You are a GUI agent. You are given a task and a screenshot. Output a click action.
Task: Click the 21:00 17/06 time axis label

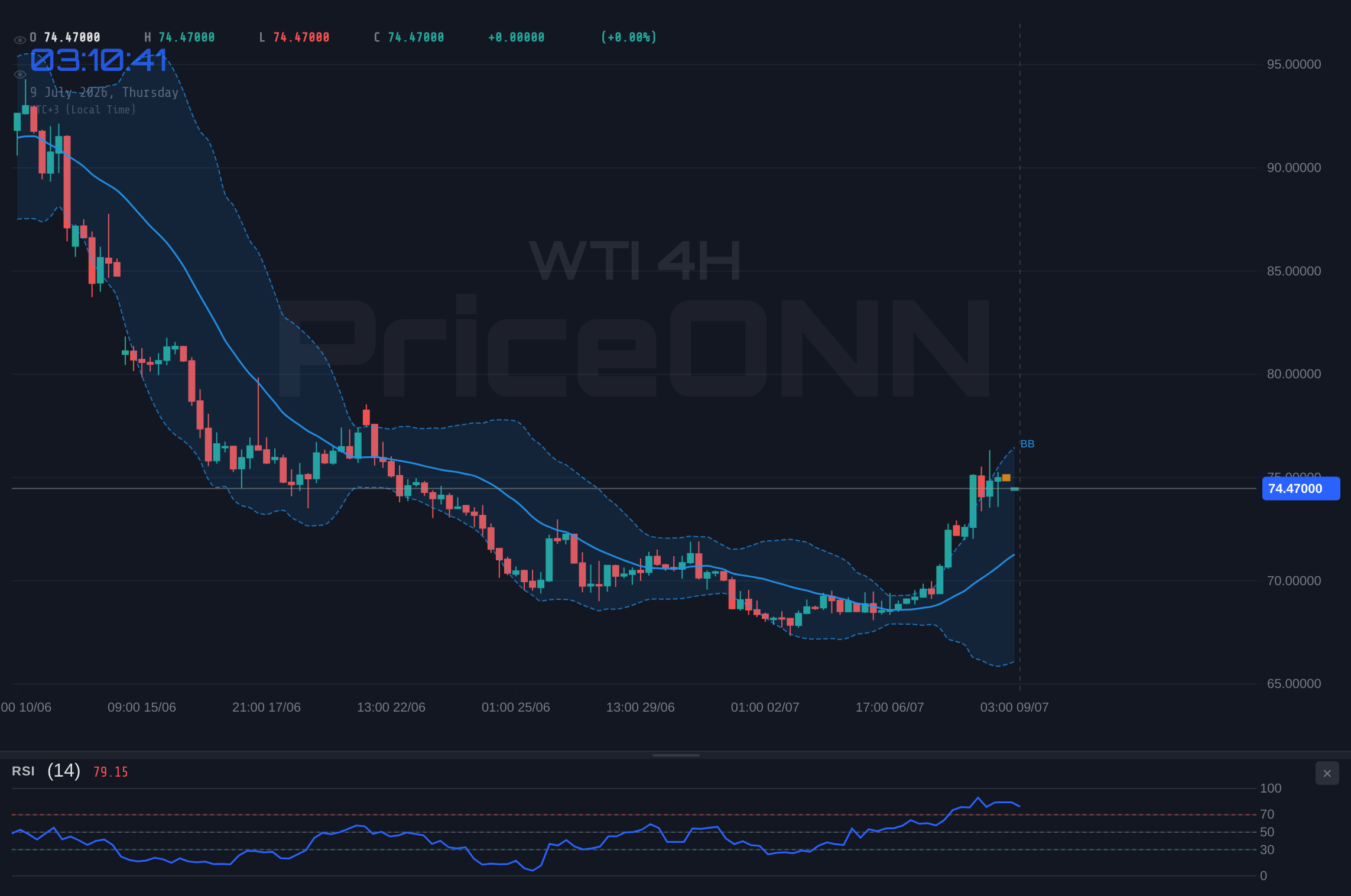[266, 707]
